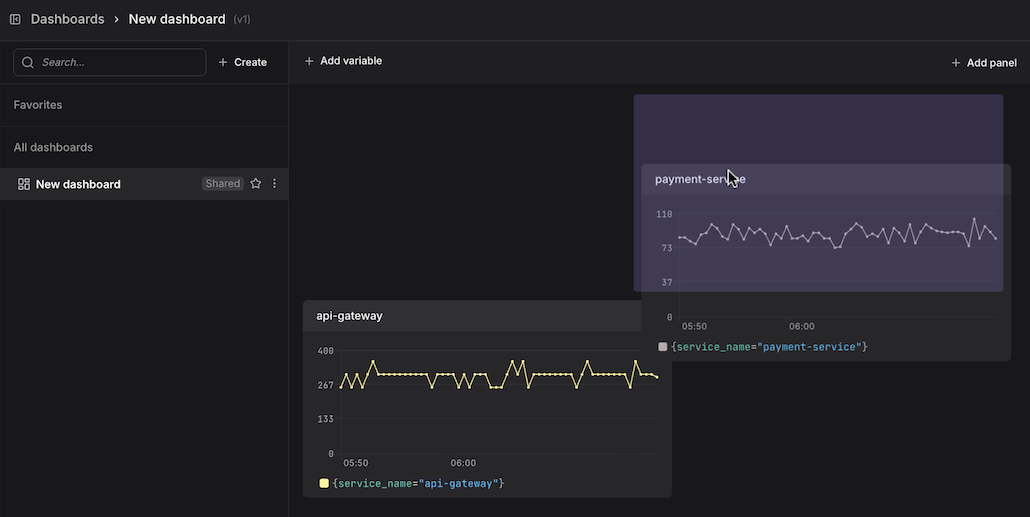Click the New dashboard title in the breadcrumb
Image resolution: width=1030 pixels, height=517 pixels.
[x=177, y=19]
